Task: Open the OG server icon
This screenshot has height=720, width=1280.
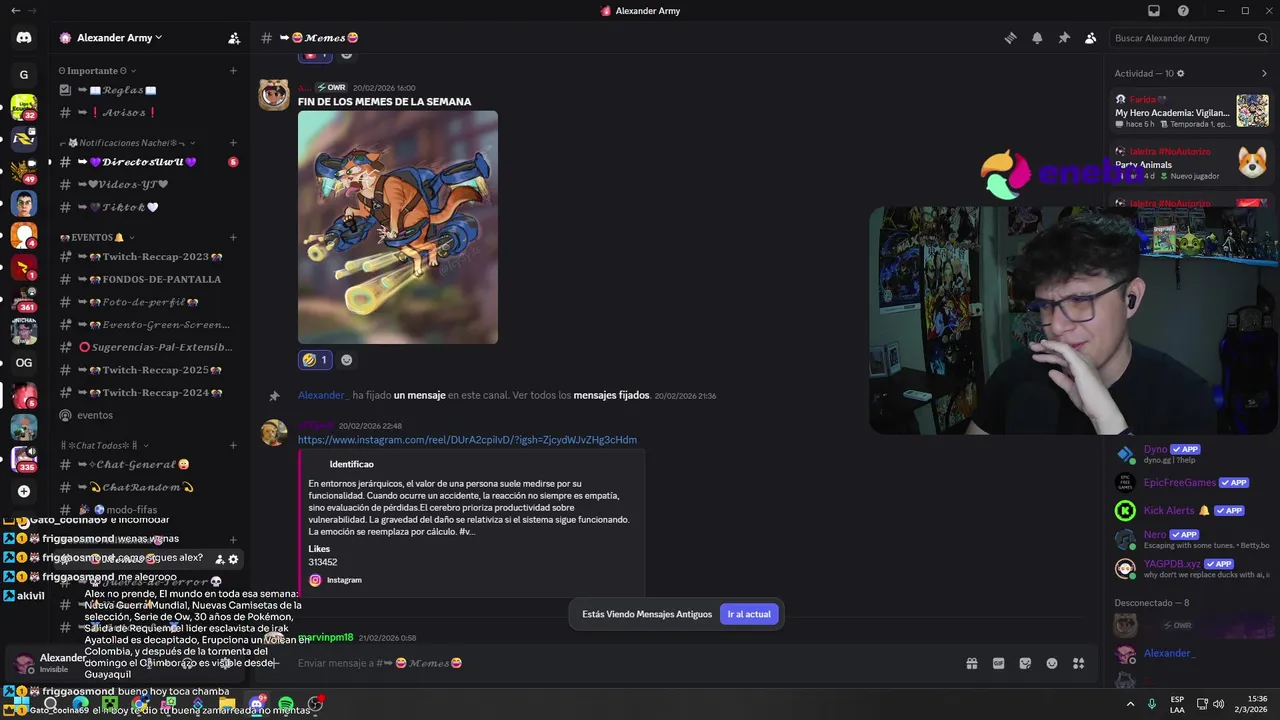Action: pyautogui.click(x=24, y=363)
